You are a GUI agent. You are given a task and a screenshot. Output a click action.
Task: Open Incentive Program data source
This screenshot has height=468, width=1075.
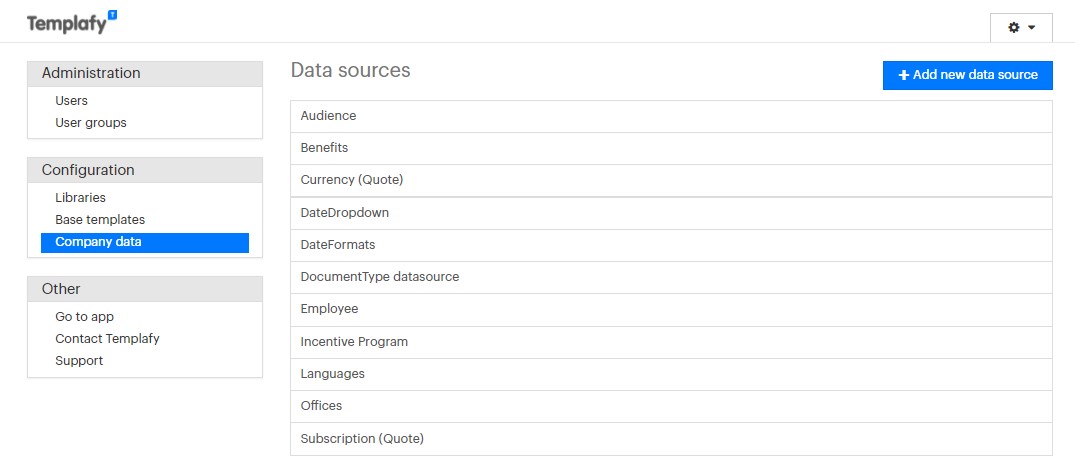353,342
